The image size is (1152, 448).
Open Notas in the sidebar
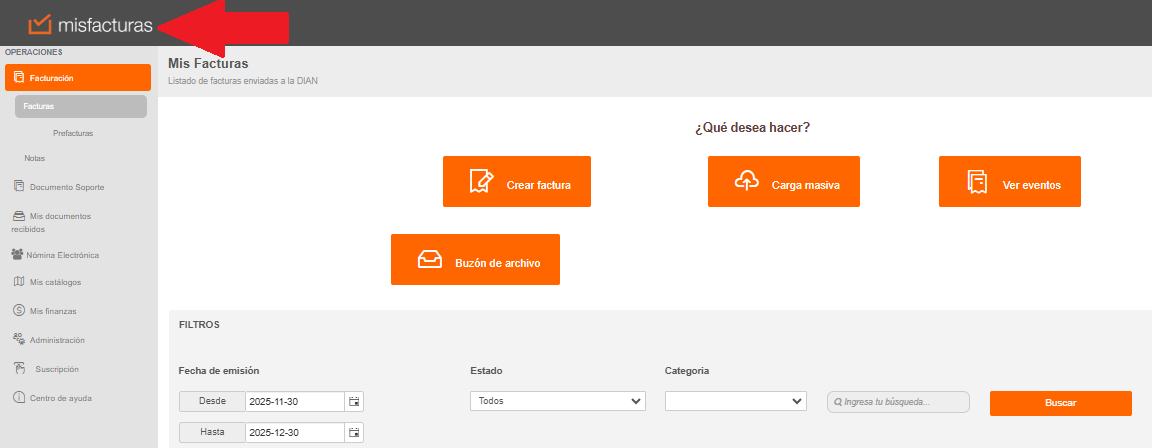[35, 158]
